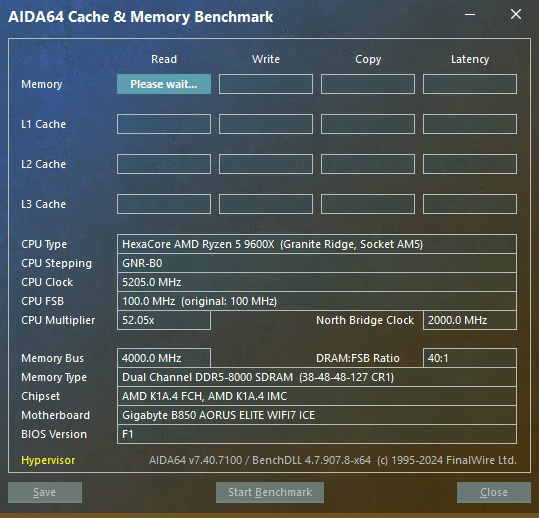
Task: Click the 'Memory Type' label
Action: click(x=54, y=377)
